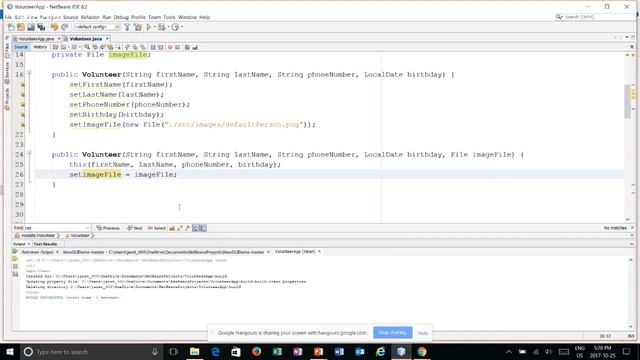
Task: Switch to the VolunteerApp.java tab
Action: coord(36,39)
